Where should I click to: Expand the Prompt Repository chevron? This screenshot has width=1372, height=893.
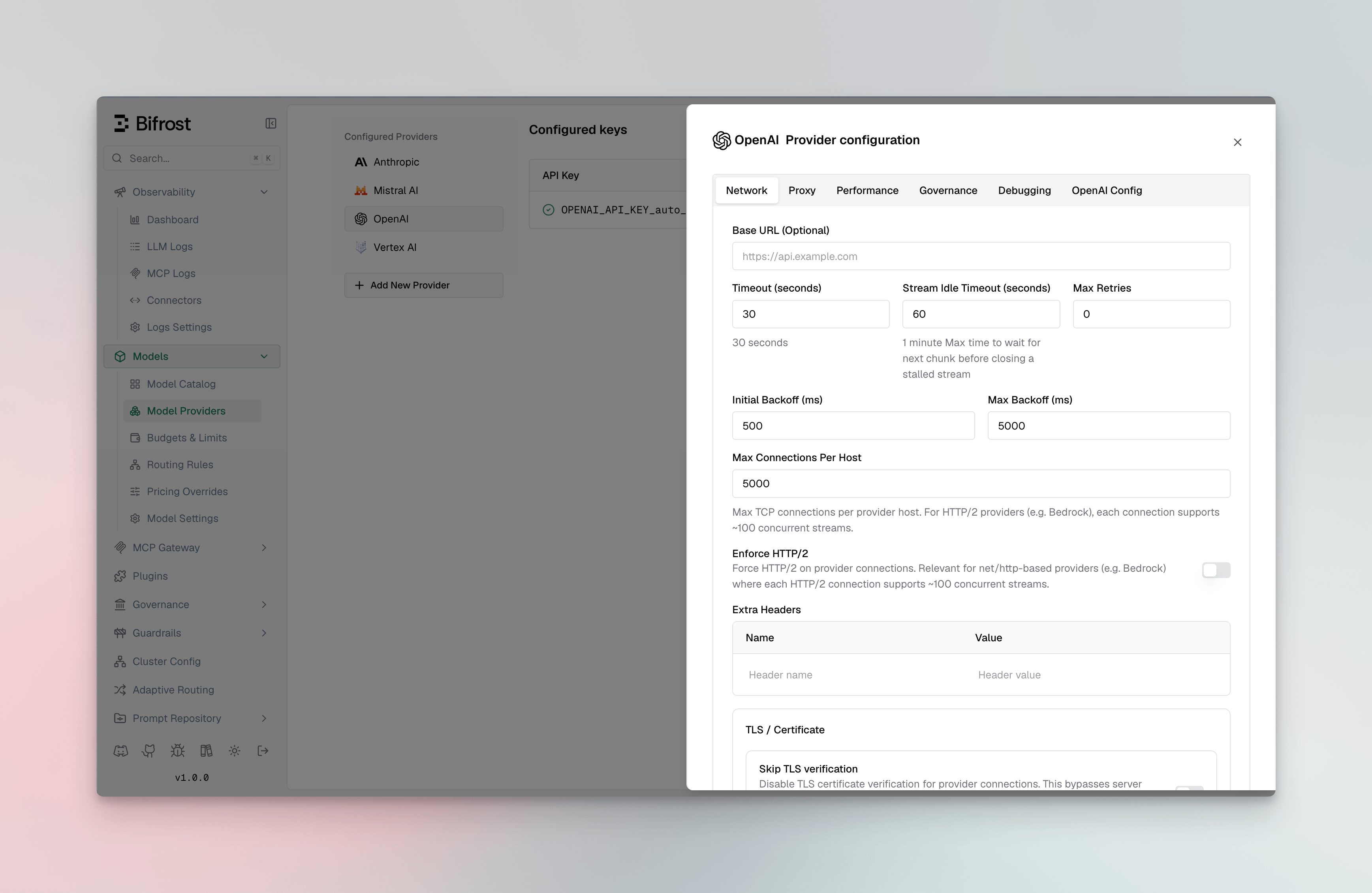(264, 719)
